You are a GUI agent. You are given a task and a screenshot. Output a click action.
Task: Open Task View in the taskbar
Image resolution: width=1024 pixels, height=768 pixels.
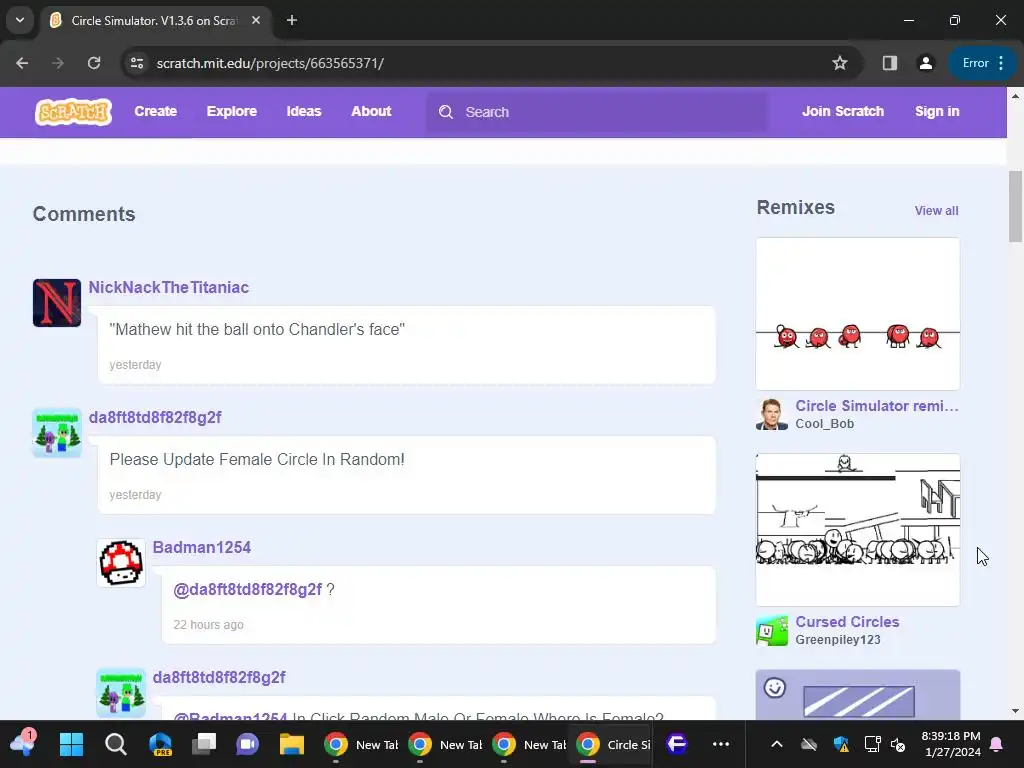pos(204,744)
